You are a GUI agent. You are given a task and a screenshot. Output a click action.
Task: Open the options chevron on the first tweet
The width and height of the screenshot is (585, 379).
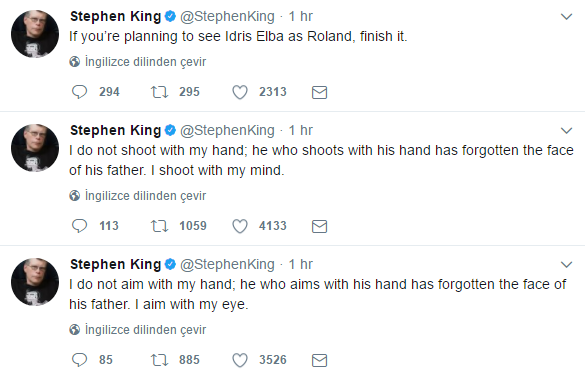click(566, 17)
